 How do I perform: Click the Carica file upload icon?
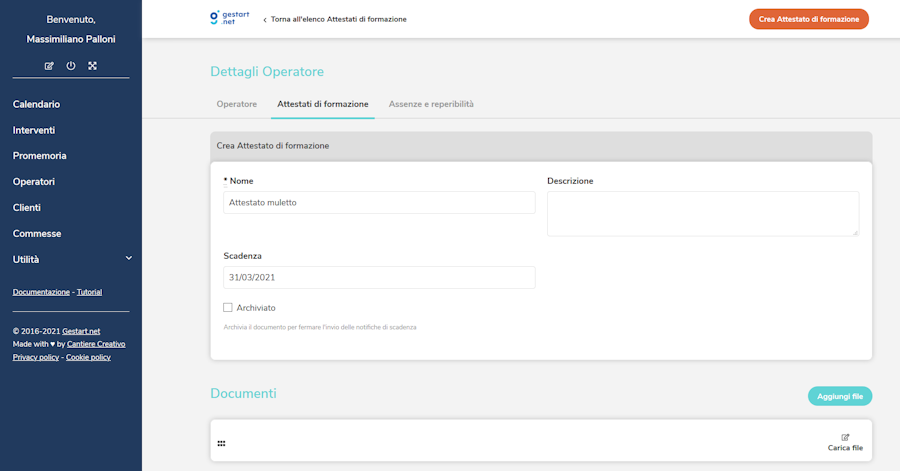[x=845, y=438]
